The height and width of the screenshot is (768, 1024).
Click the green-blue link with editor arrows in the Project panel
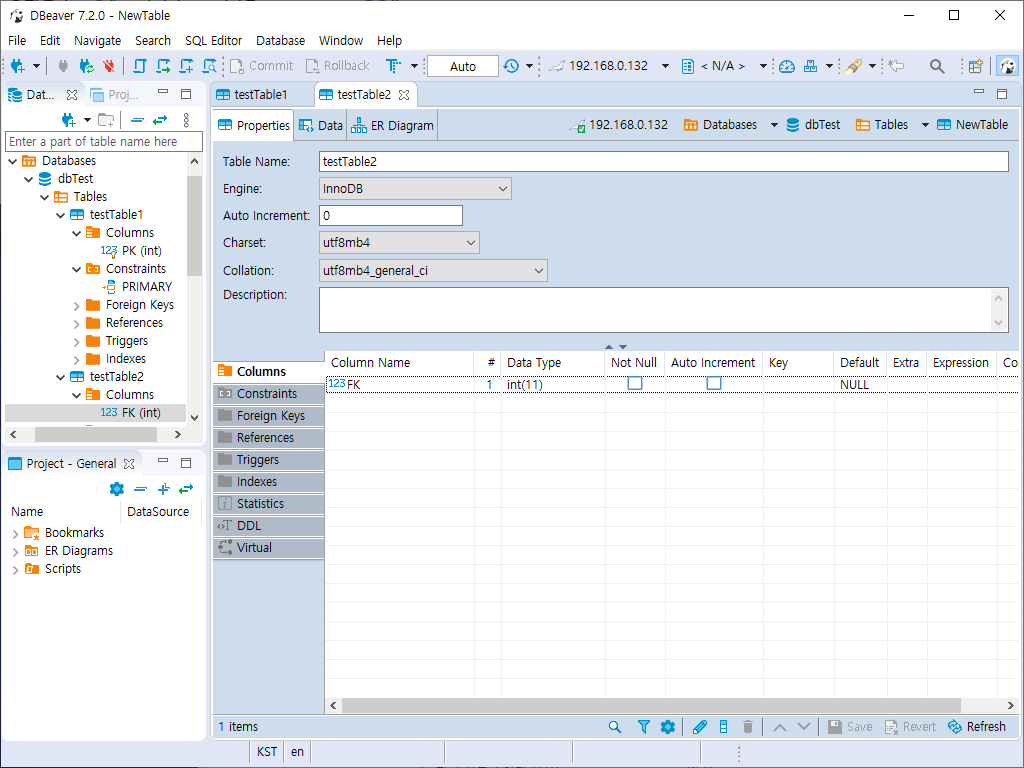186,489
